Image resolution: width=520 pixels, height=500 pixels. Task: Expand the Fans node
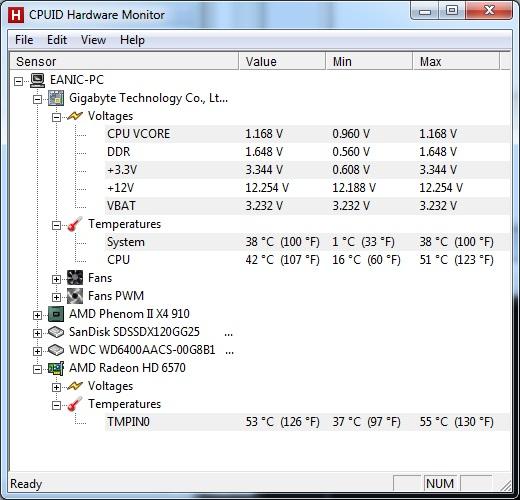(56, 279)
